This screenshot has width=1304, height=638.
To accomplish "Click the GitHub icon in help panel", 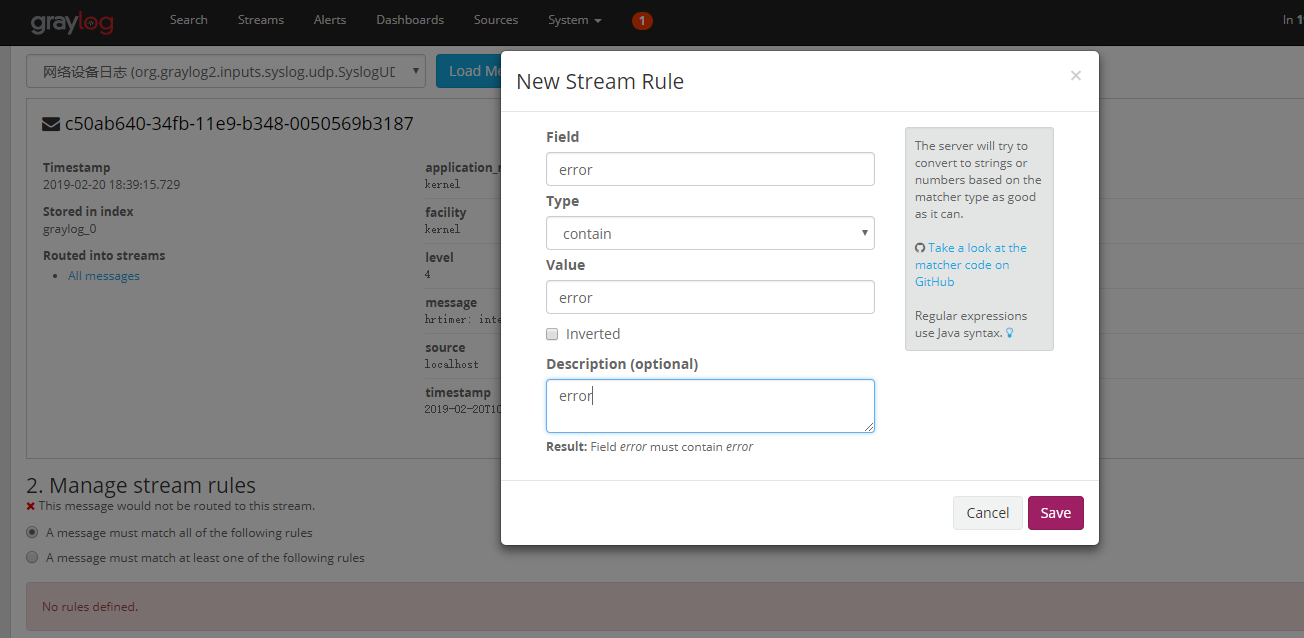I will (920, 248).
